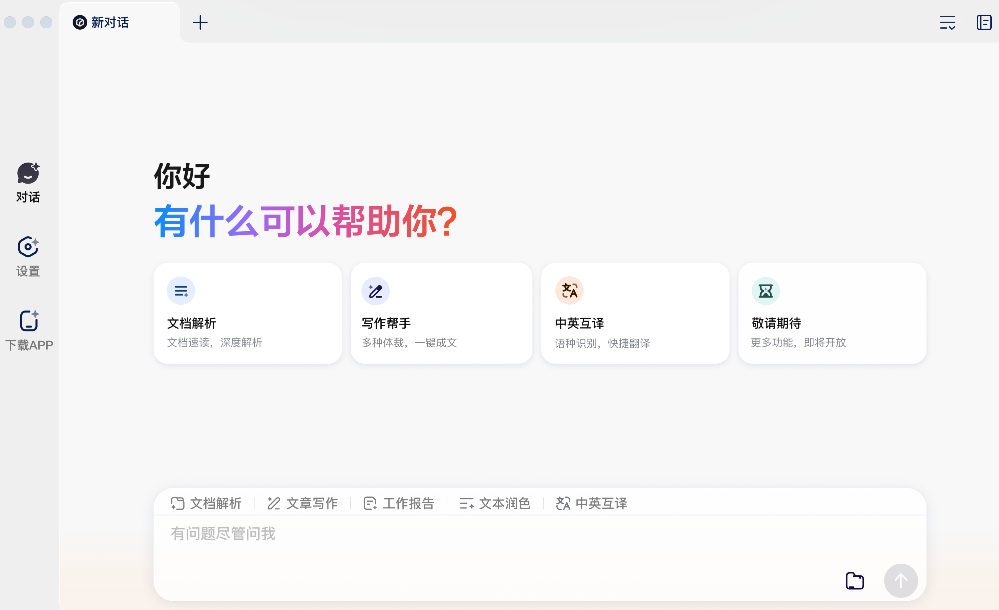Click the 敬请期待 card
The width and height of the screenshot is (999, 610).
coord(831,313)
